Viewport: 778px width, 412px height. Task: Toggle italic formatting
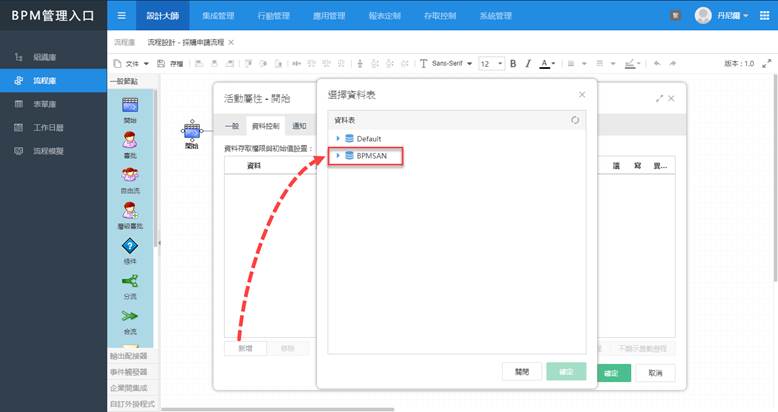pos(528,64)
